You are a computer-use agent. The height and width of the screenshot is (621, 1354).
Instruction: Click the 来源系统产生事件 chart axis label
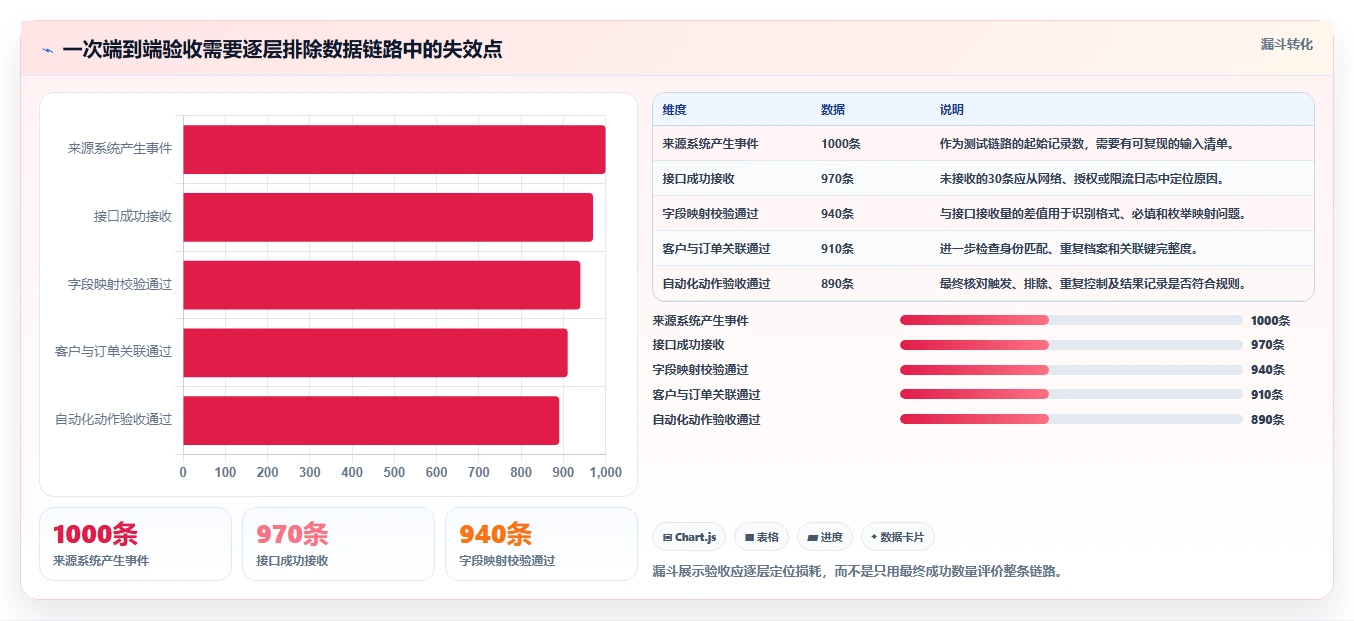pyautogui.click(x=120, y=149)
